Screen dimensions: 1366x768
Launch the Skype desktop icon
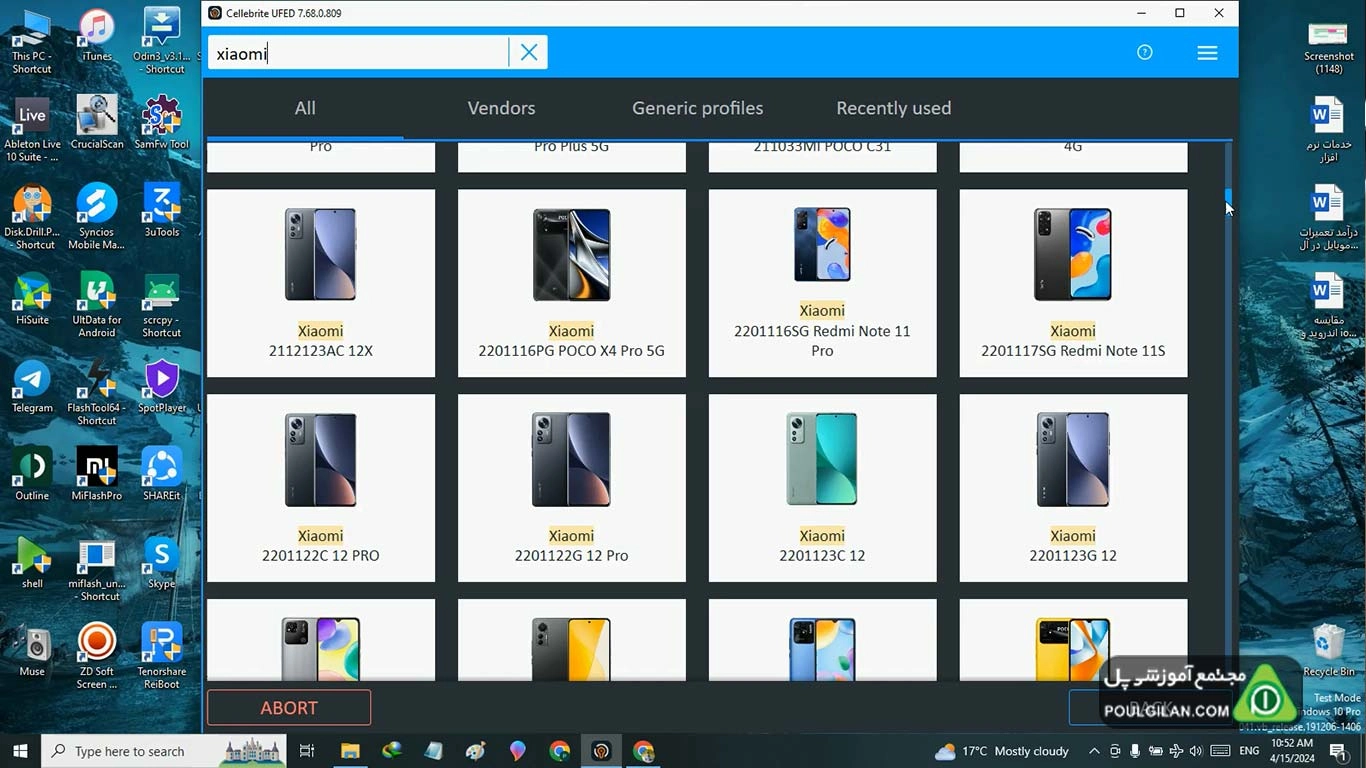[x=161, y=563]
